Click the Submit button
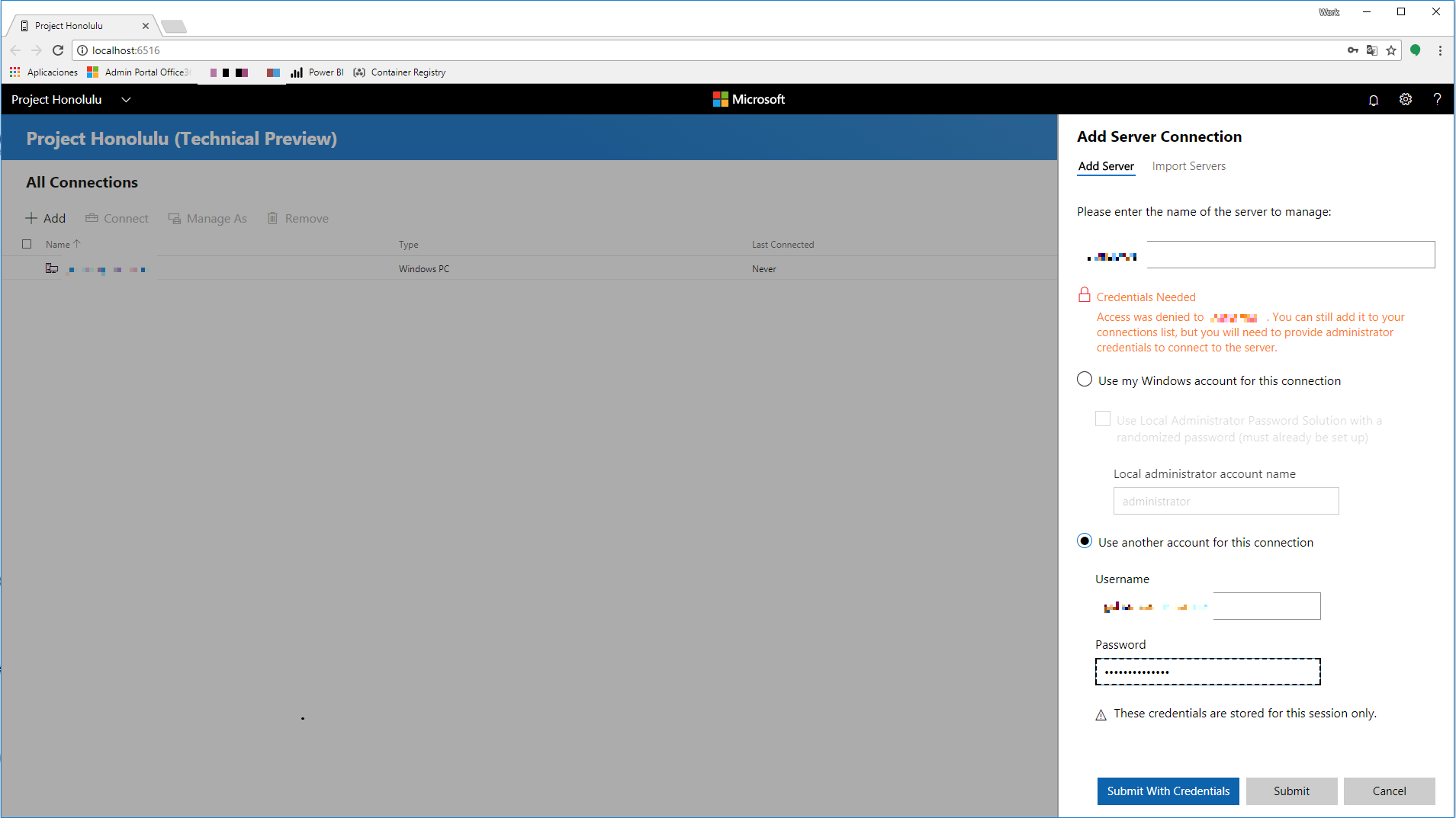1456x818 pixels. pos(1291,791)
